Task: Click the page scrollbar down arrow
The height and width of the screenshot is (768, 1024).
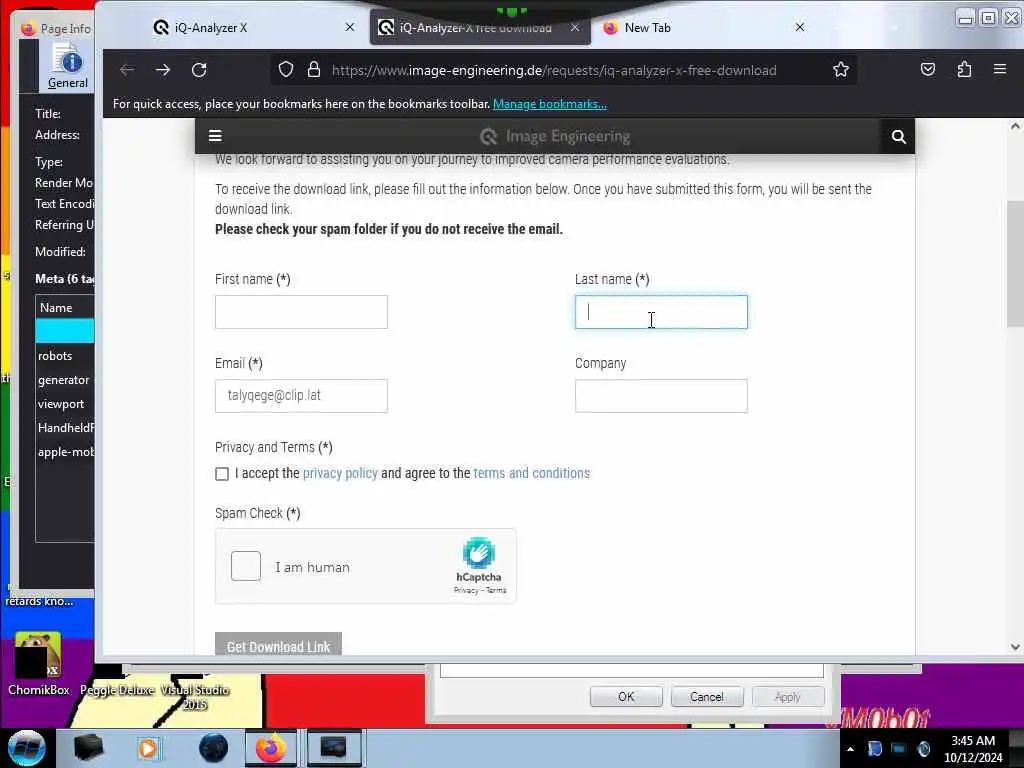Action: tap(1015, 647)
